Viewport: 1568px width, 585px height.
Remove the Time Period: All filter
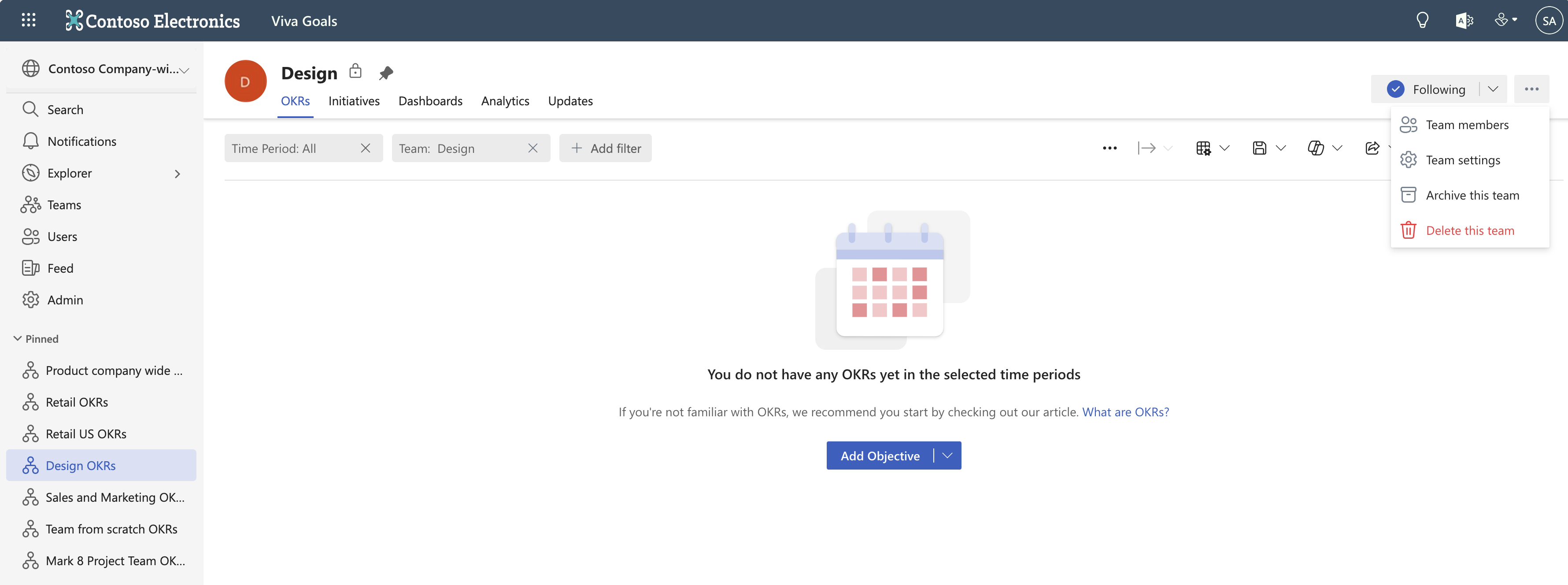tap(365, 148)
